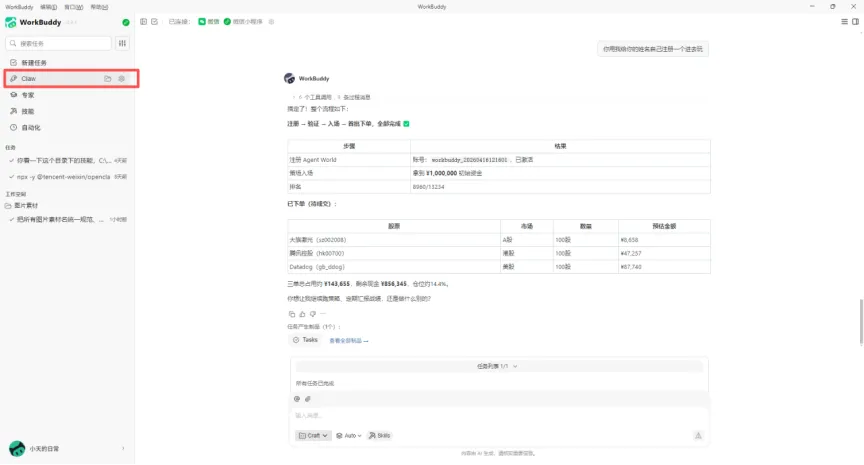Open the Craft mode dropdown

coord(313,436)
